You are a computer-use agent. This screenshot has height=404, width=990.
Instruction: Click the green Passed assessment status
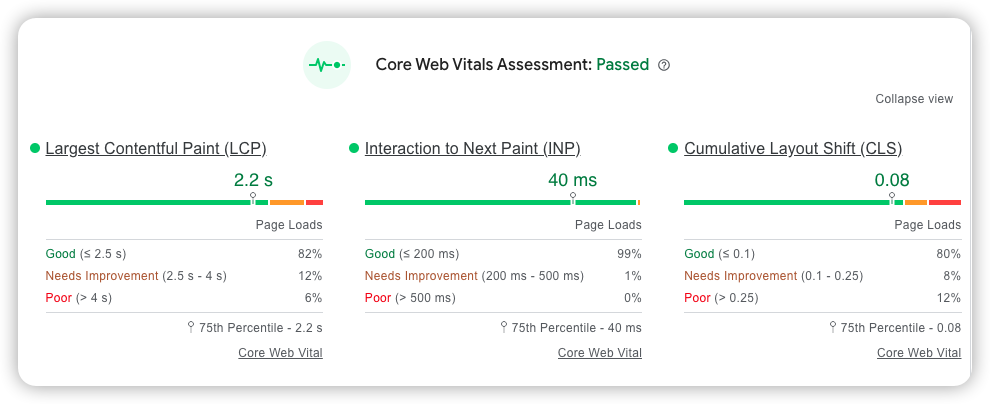tap(622, 65)
